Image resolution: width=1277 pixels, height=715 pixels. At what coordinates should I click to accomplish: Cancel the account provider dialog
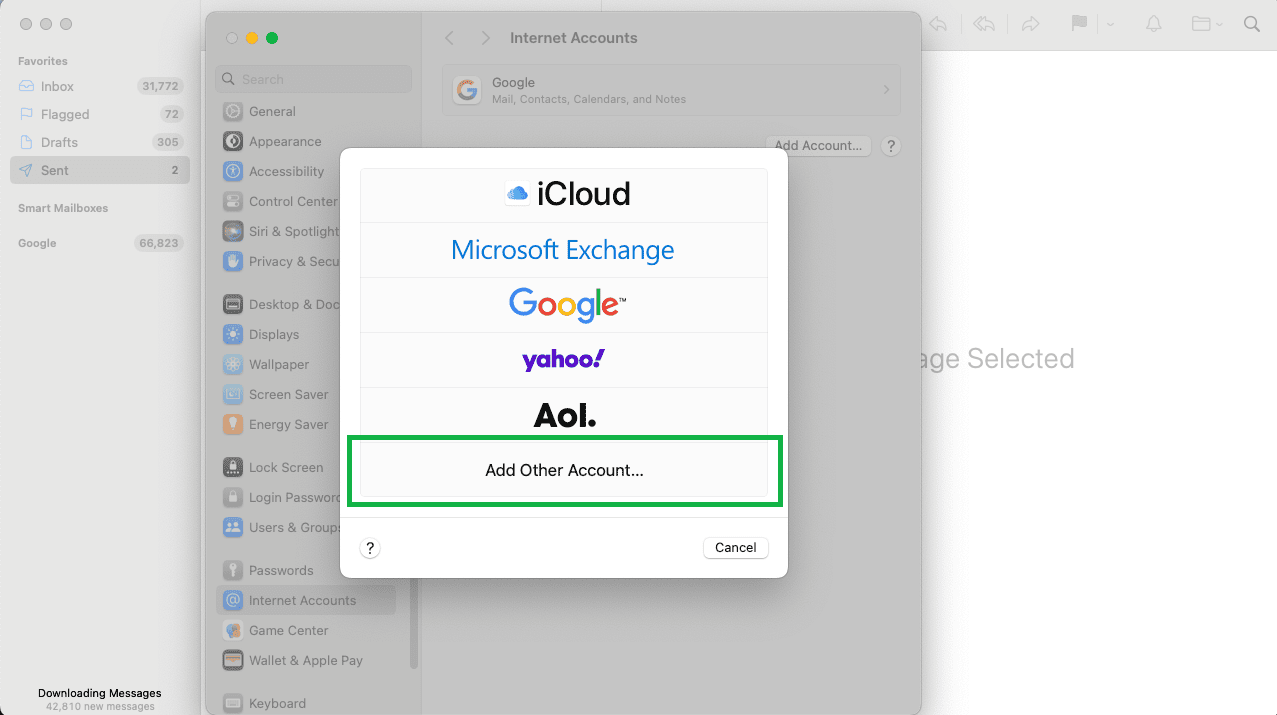click(x=736, y=547)
